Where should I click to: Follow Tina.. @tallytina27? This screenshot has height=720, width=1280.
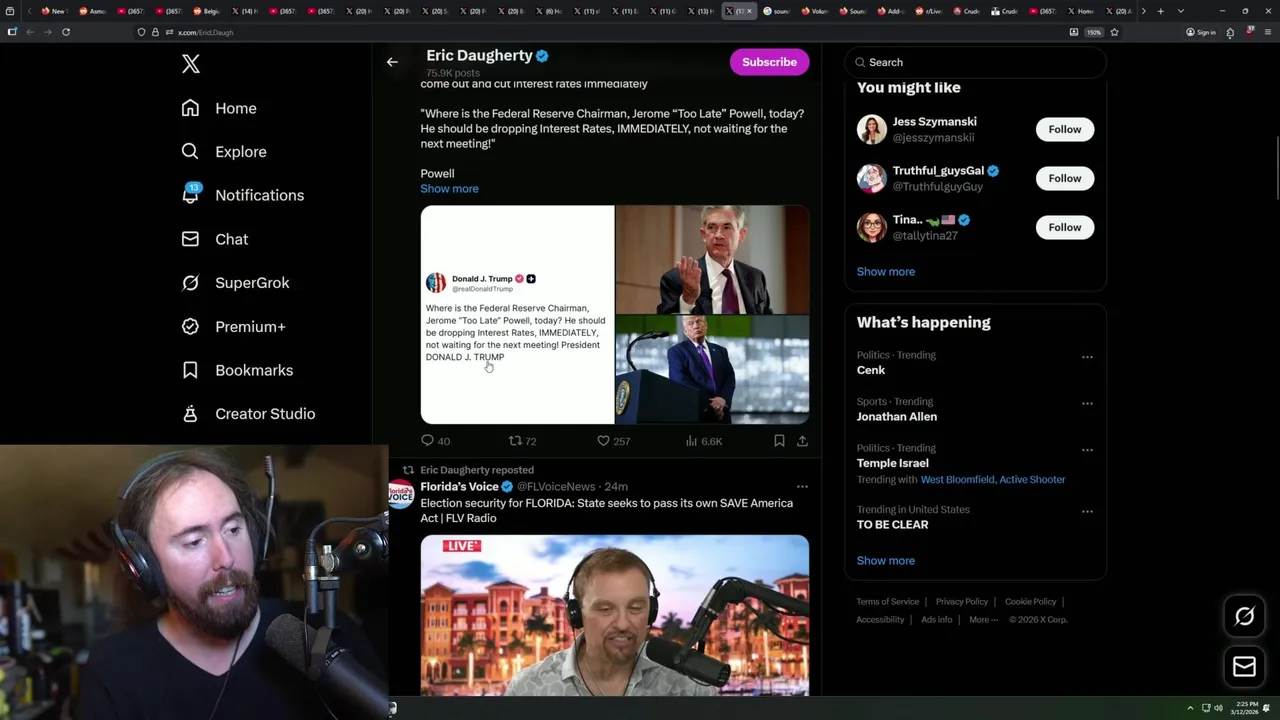[1064, 227]
